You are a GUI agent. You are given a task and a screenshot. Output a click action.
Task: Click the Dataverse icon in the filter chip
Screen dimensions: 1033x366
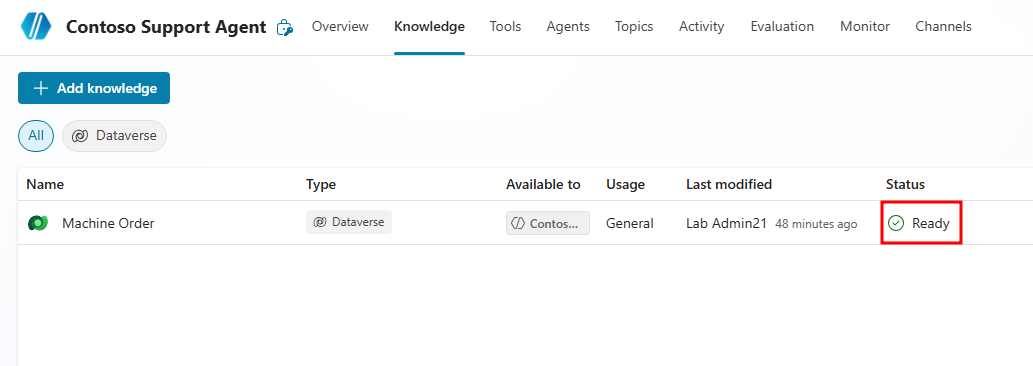click(80, 136)
